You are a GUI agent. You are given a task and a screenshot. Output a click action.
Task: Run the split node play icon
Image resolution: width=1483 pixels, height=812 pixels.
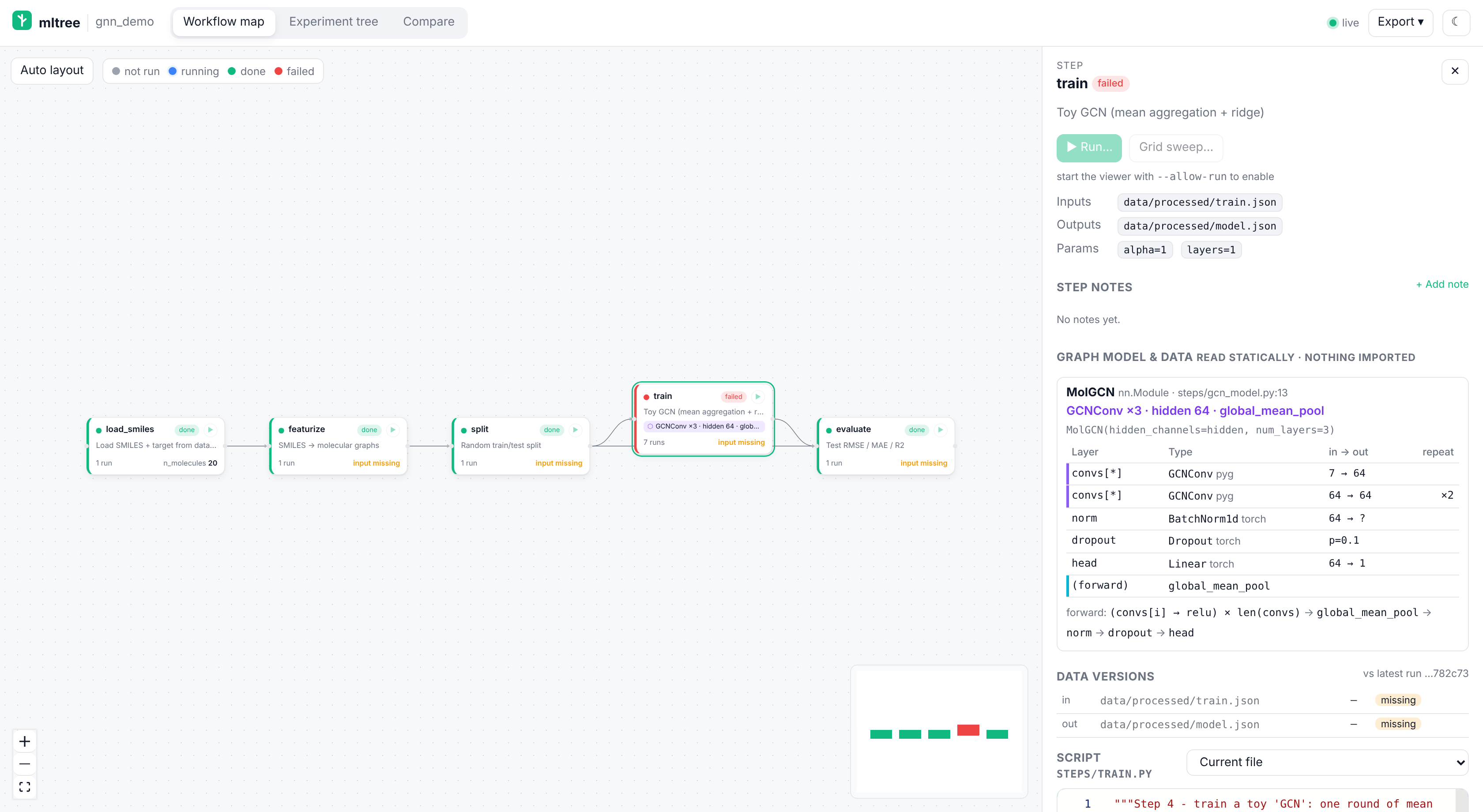575,429
